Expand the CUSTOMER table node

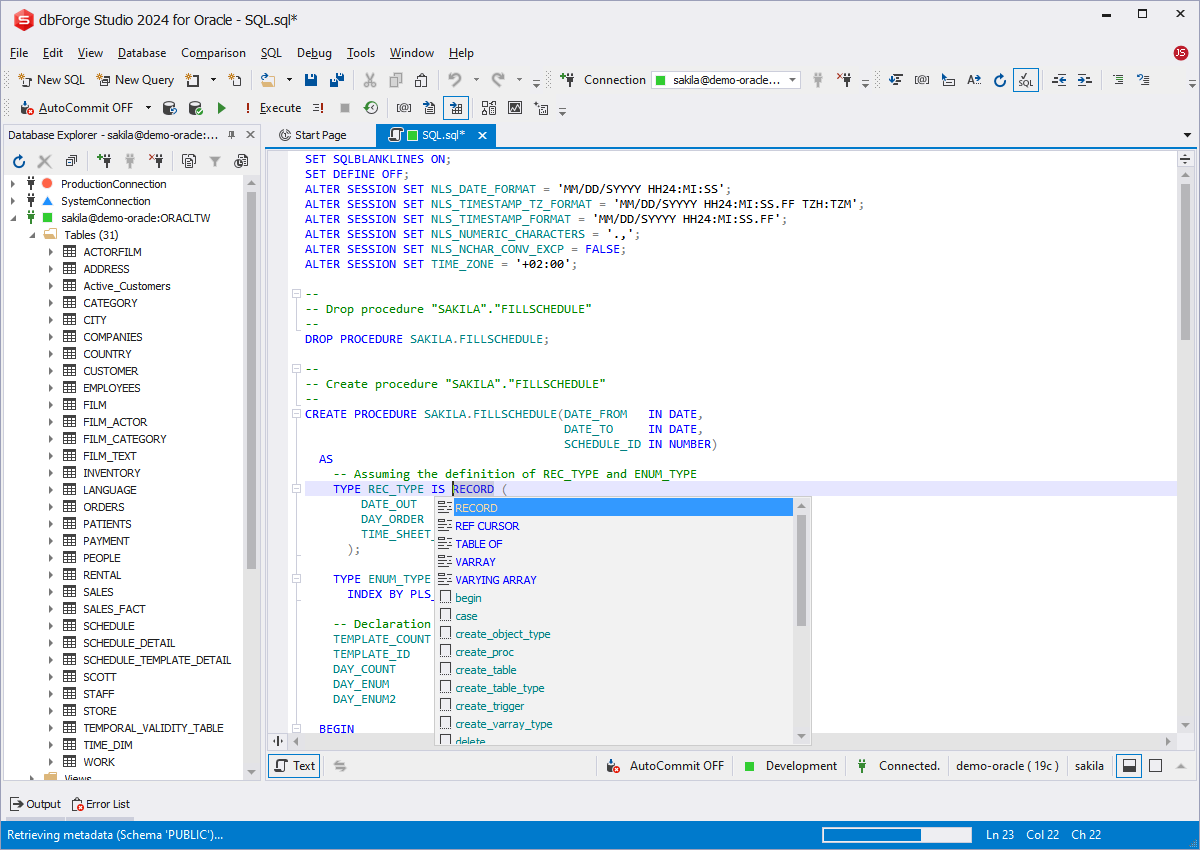50,371
